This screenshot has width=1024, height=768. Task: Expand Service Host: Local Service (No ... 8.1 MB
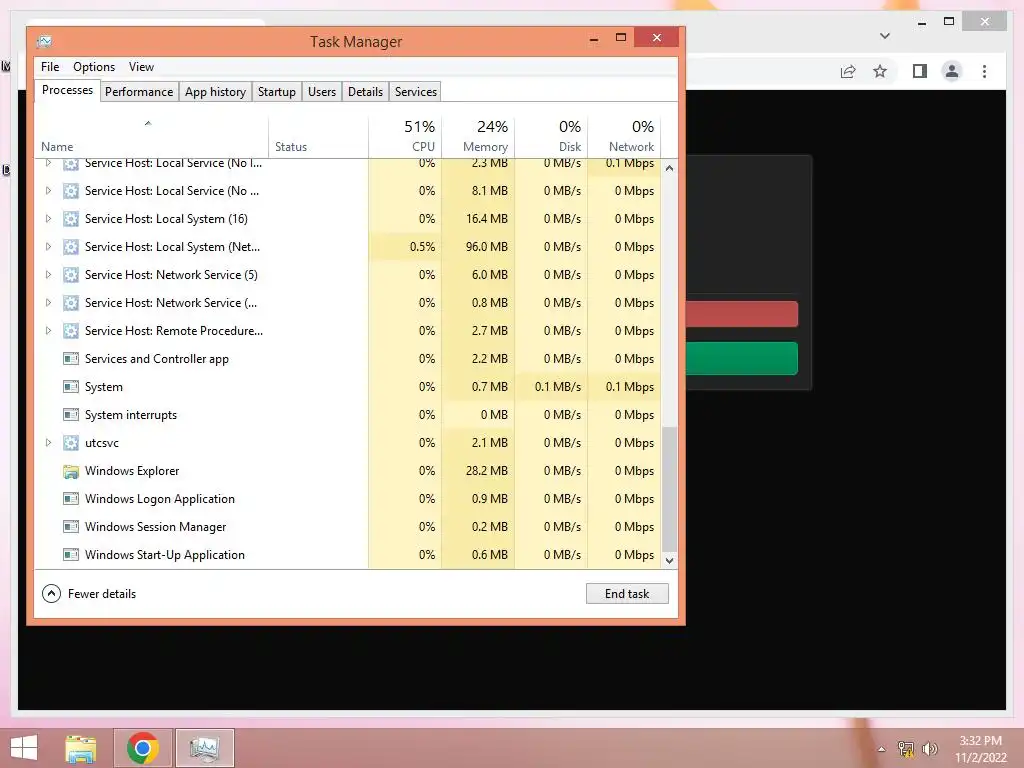pos(48,191)
